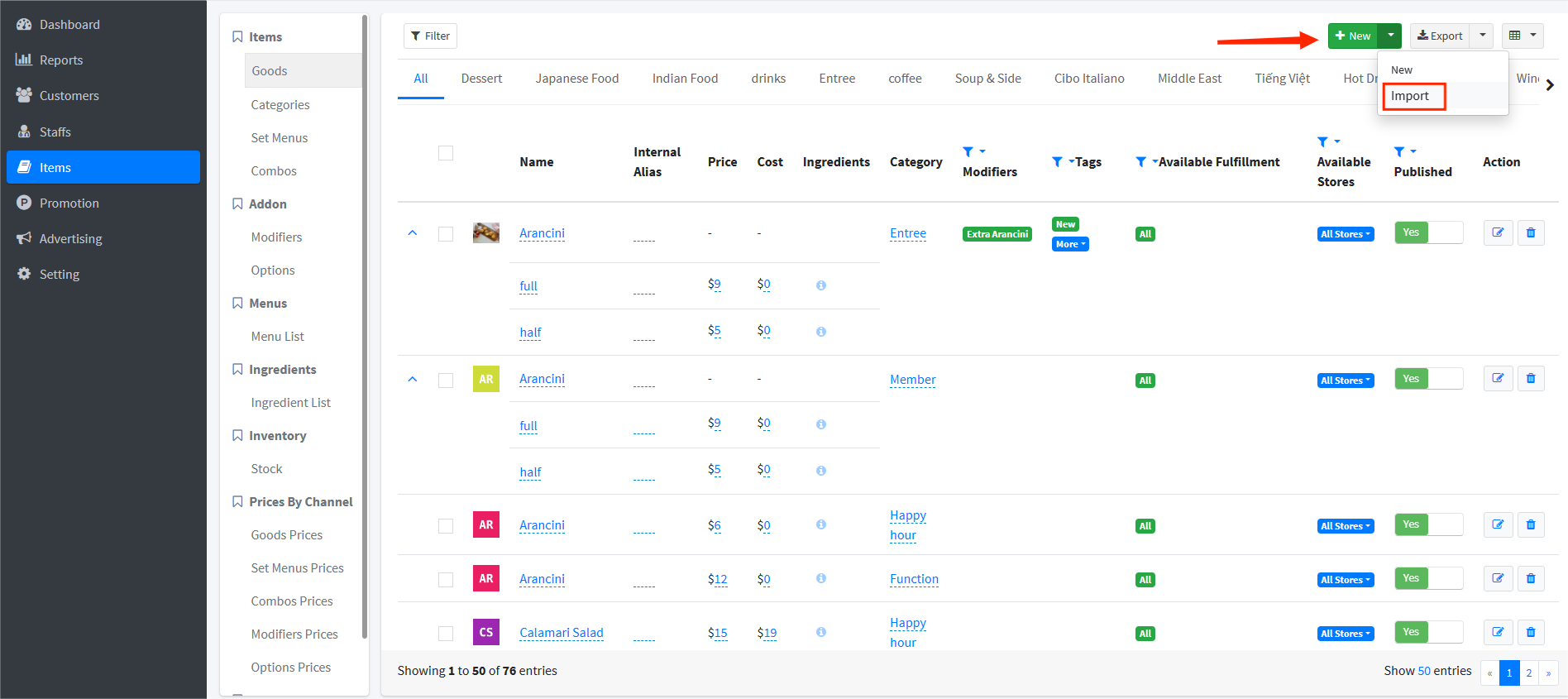Click the Export button
Image resolution: width=1568 pixels, height=699 pixels.
tap(1440, 36)
